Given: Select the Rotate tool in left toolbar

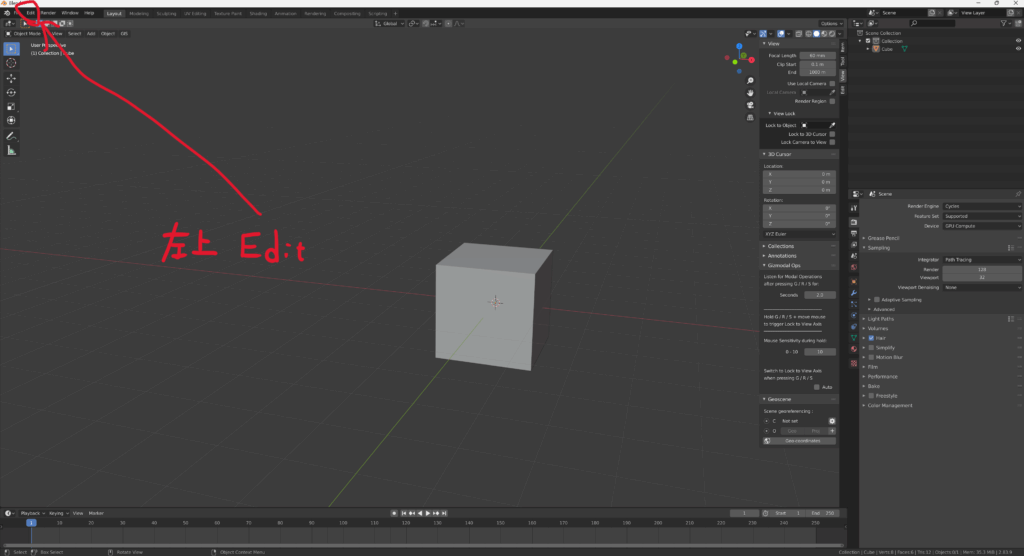Looking at the screenshot, I should coord(12,92).
